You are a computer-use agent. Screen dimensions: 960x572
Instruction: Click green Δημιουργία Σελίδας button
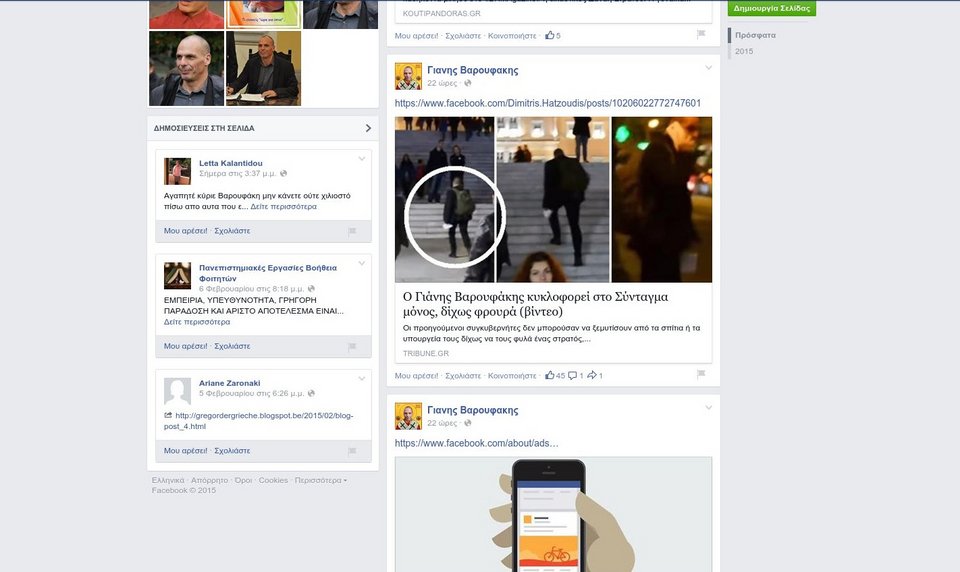[771, 8]
